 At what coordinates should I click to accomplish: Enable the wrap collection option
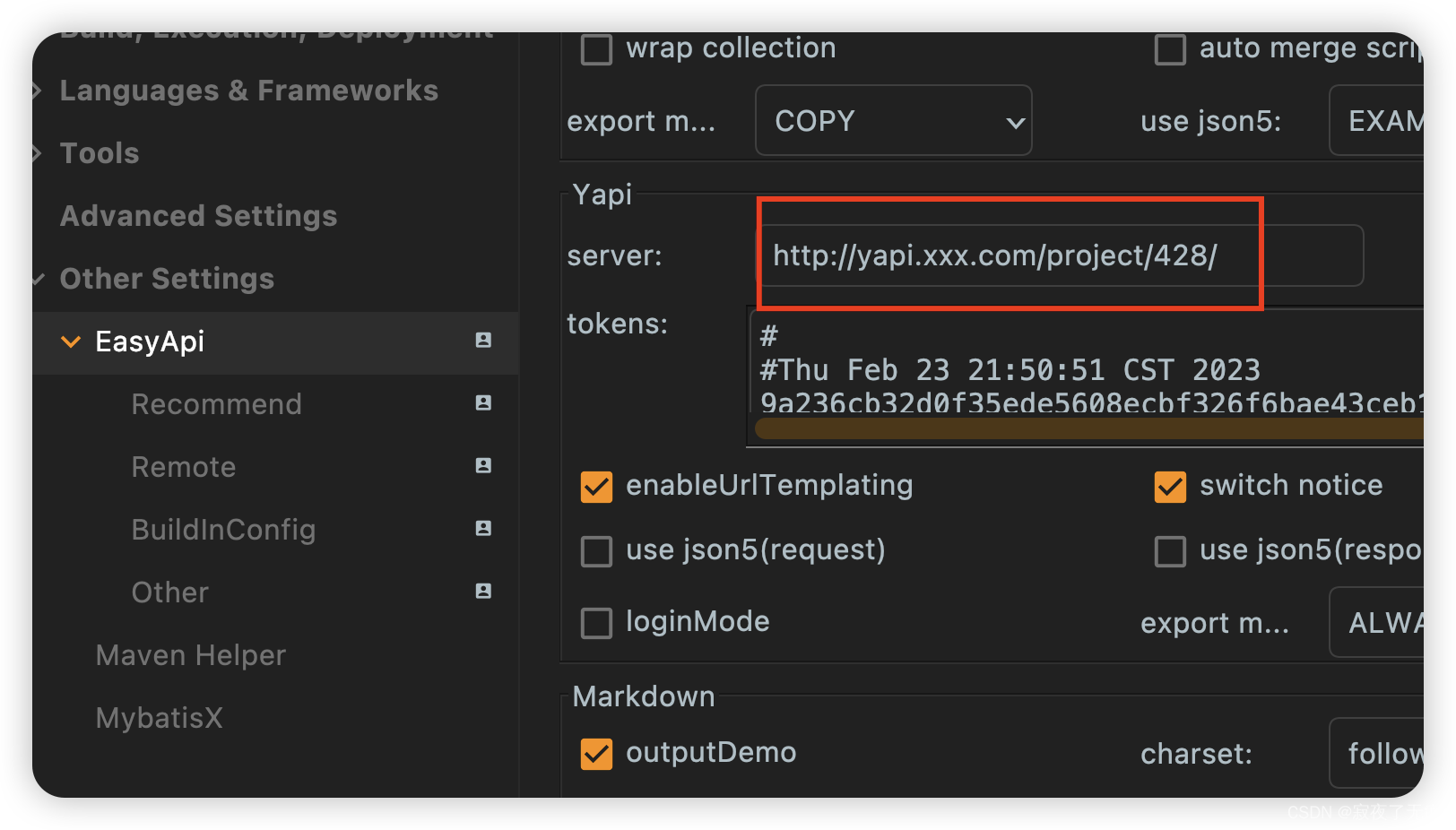pyautogui.click(x=595, y=50)
